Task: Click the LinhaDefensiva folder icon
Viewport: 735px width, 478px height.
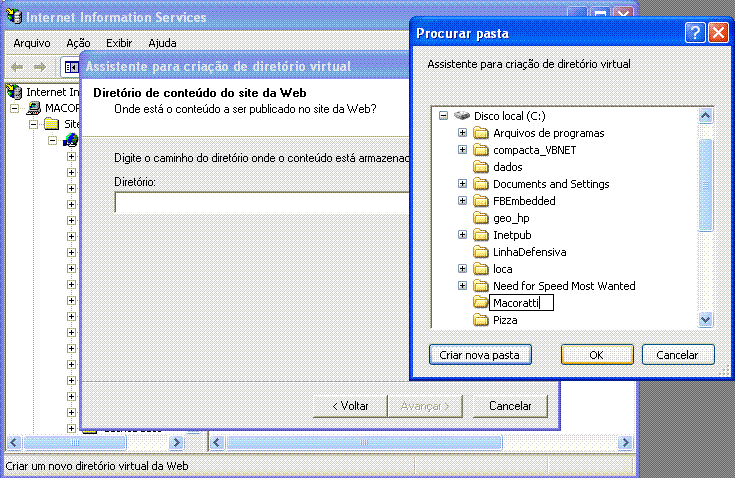Action: click(x=480, y=252)
